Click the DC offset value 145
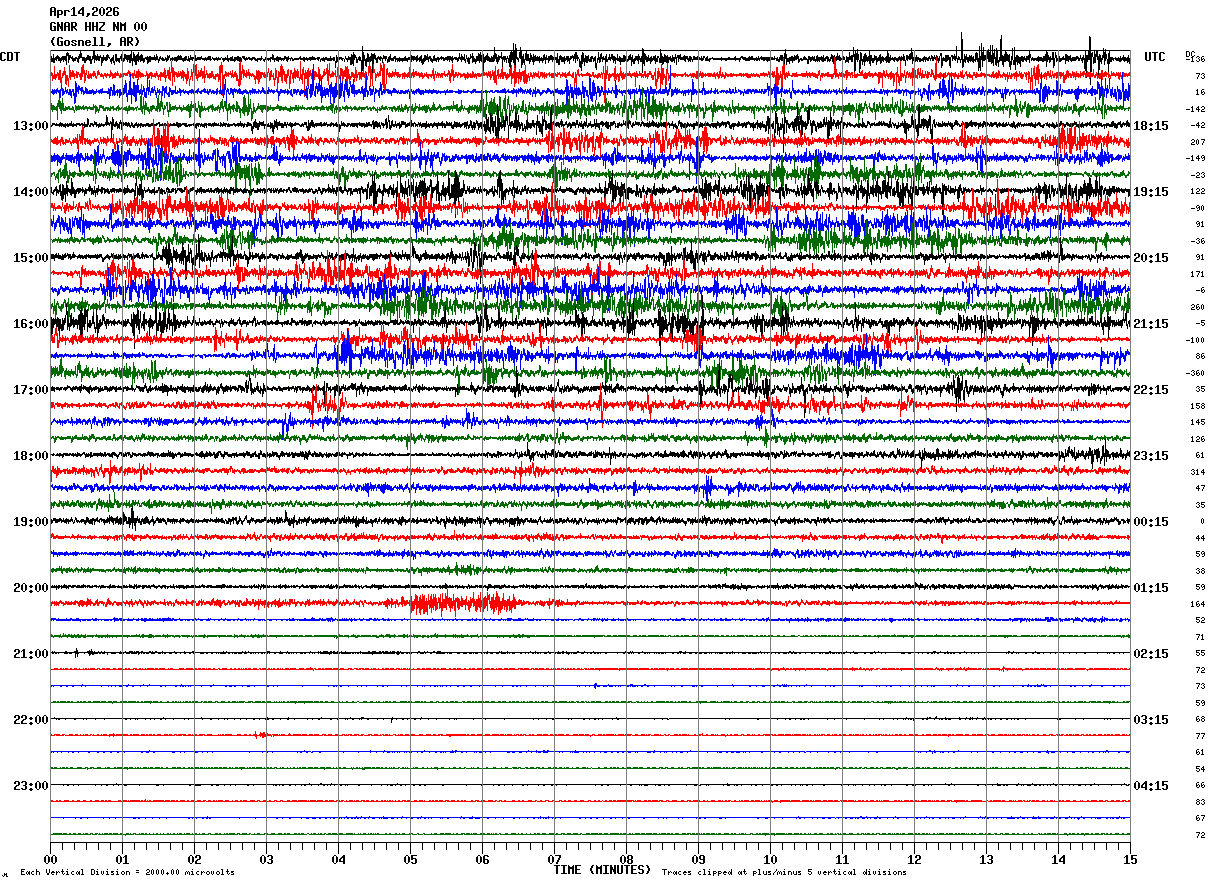This screenshot has width=1210, height=886. [x=1198, y=423]
